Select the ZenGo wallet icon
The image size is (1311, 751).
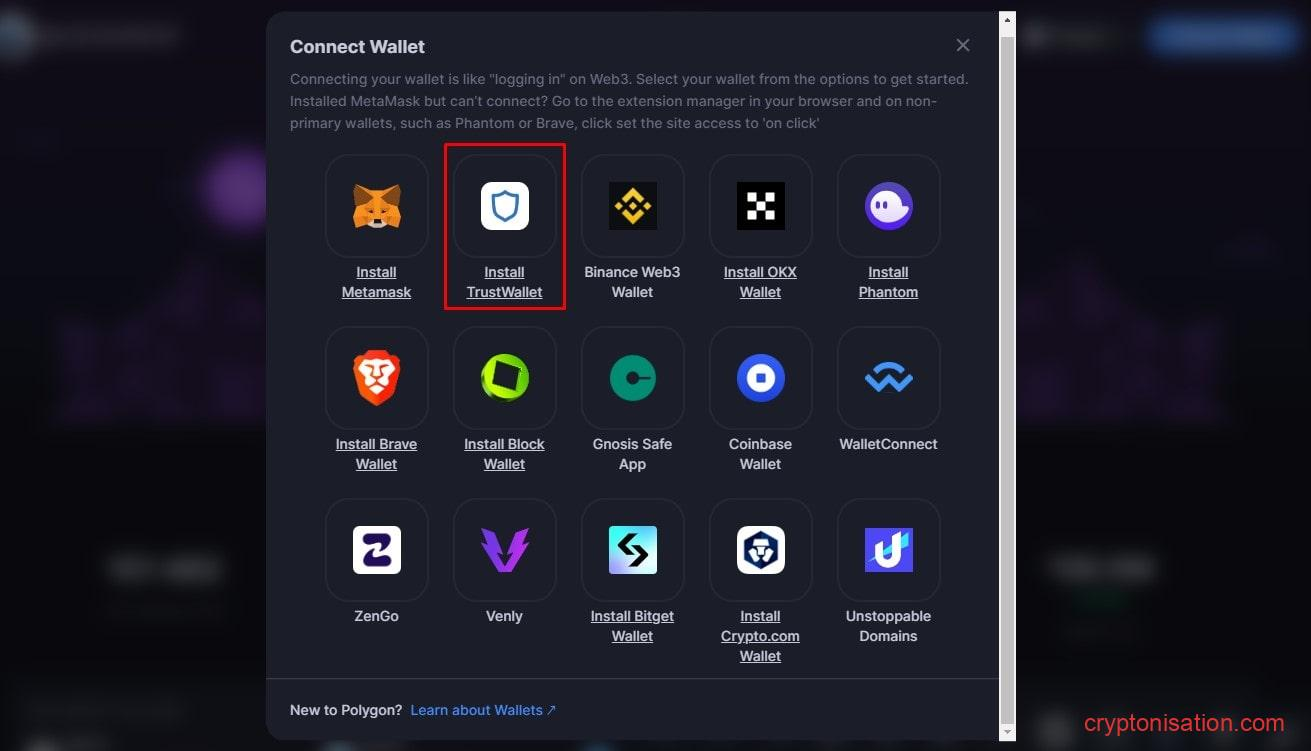376,550
